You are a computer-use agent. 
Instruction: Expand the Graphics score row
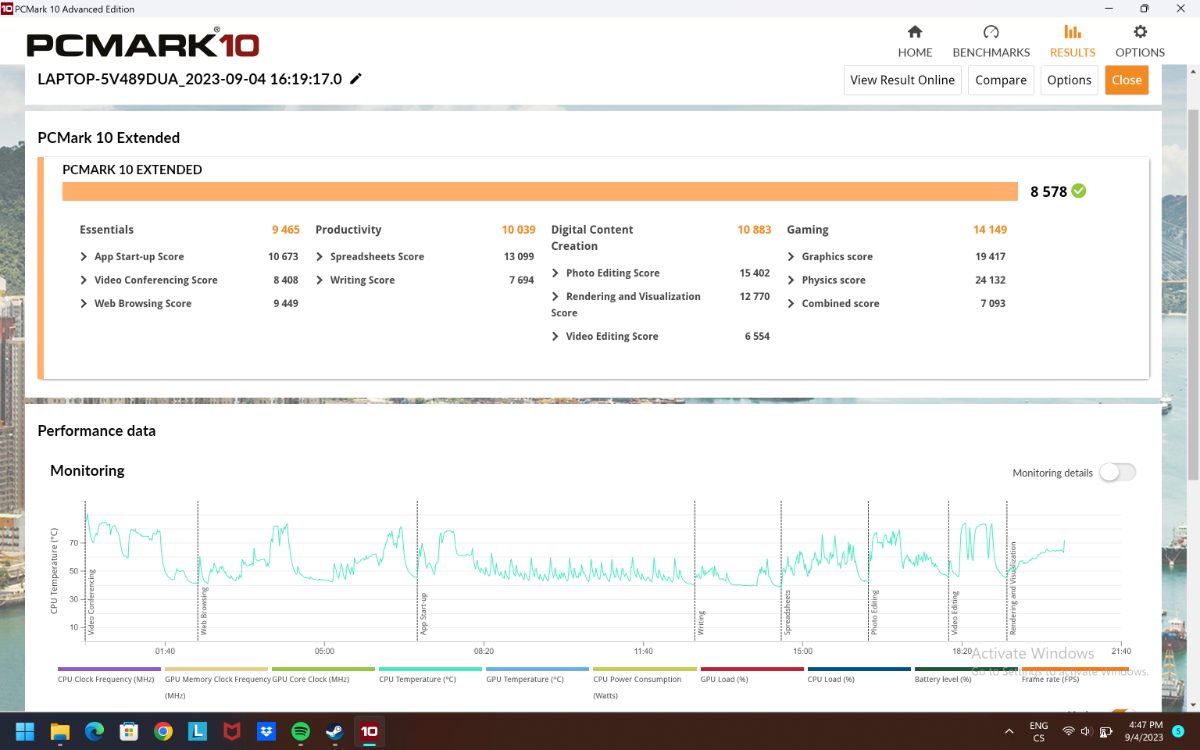792,257
